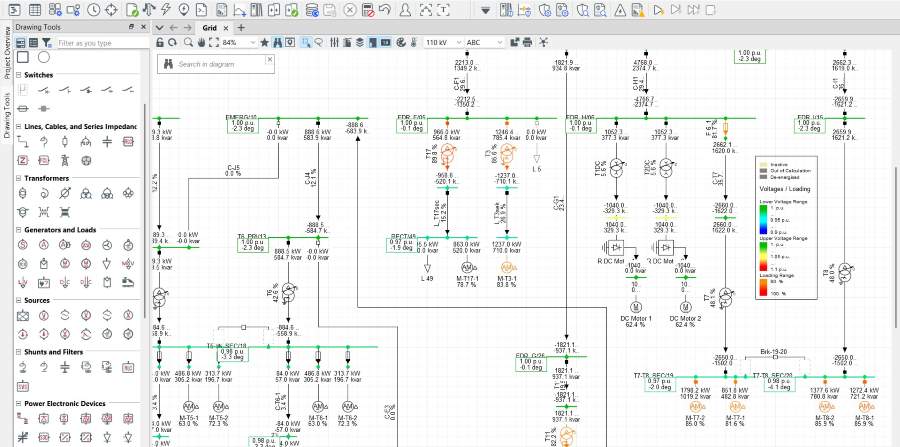900x447 pixels.
Task: Click the print diagram icon
Action: tap(526, 43)
